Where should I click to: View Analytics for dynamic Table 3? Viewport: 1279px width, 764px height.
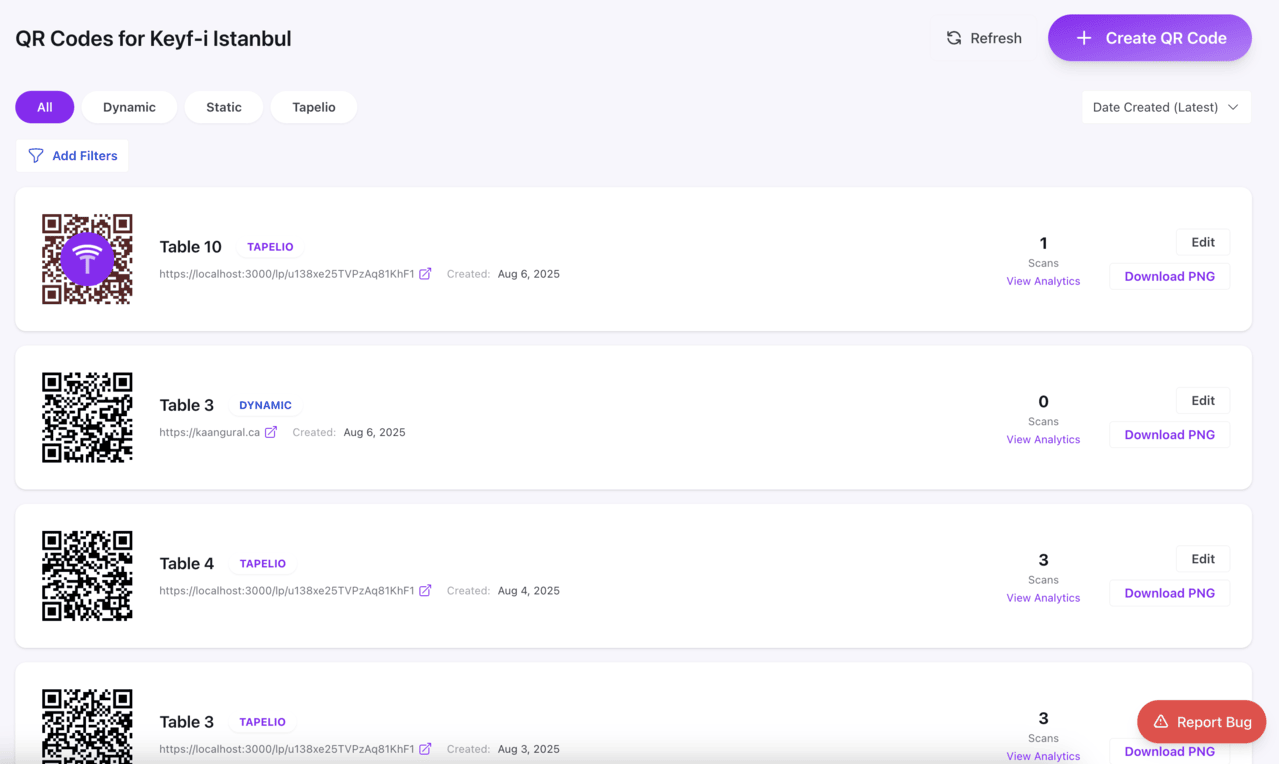click(x=1043, y=439)
